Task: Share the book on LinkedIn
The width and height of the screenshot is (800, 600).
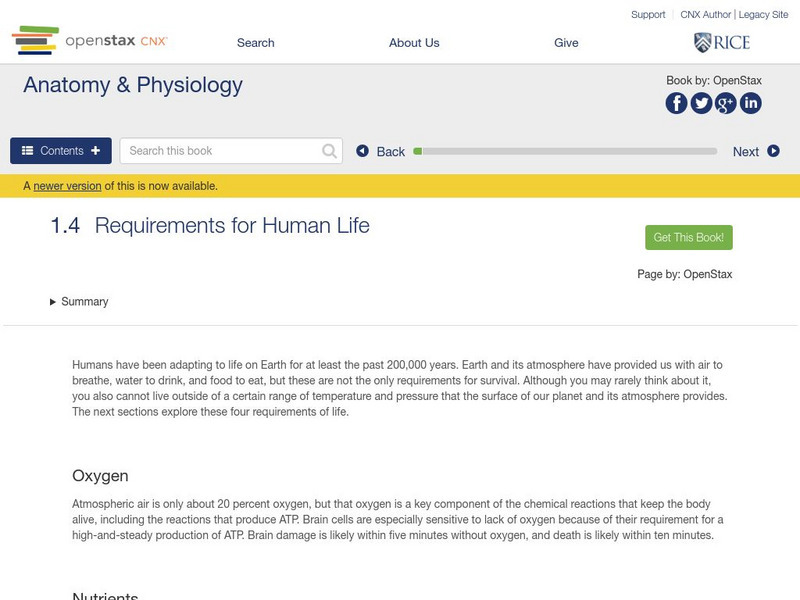Action: (751, 104)
